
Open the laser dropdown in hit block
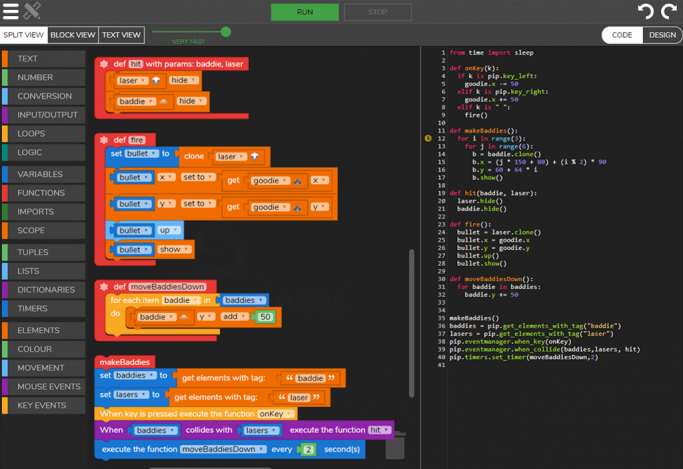pos(132,81)
